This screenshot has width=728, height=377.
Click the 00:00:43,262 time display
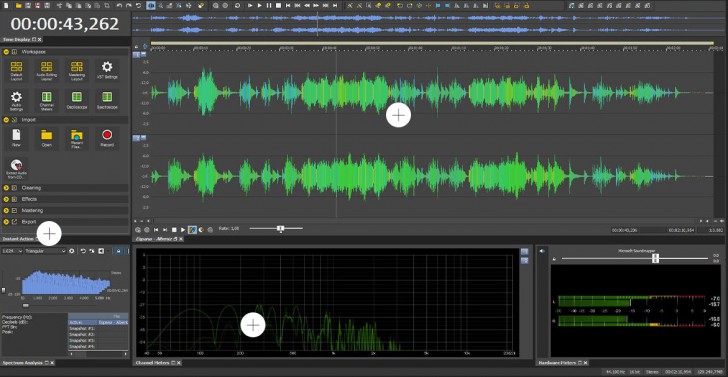point(65,24)
